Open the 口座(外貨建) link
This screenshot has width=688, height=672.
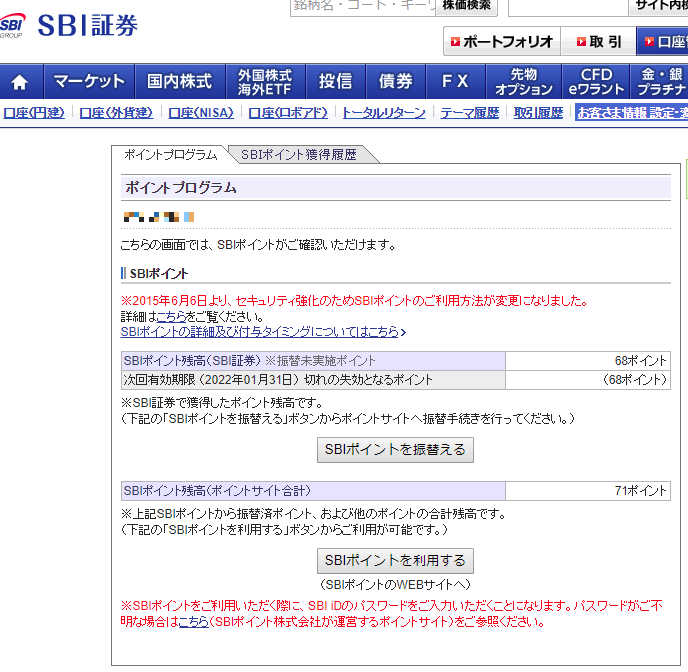(x=116, y=113)
